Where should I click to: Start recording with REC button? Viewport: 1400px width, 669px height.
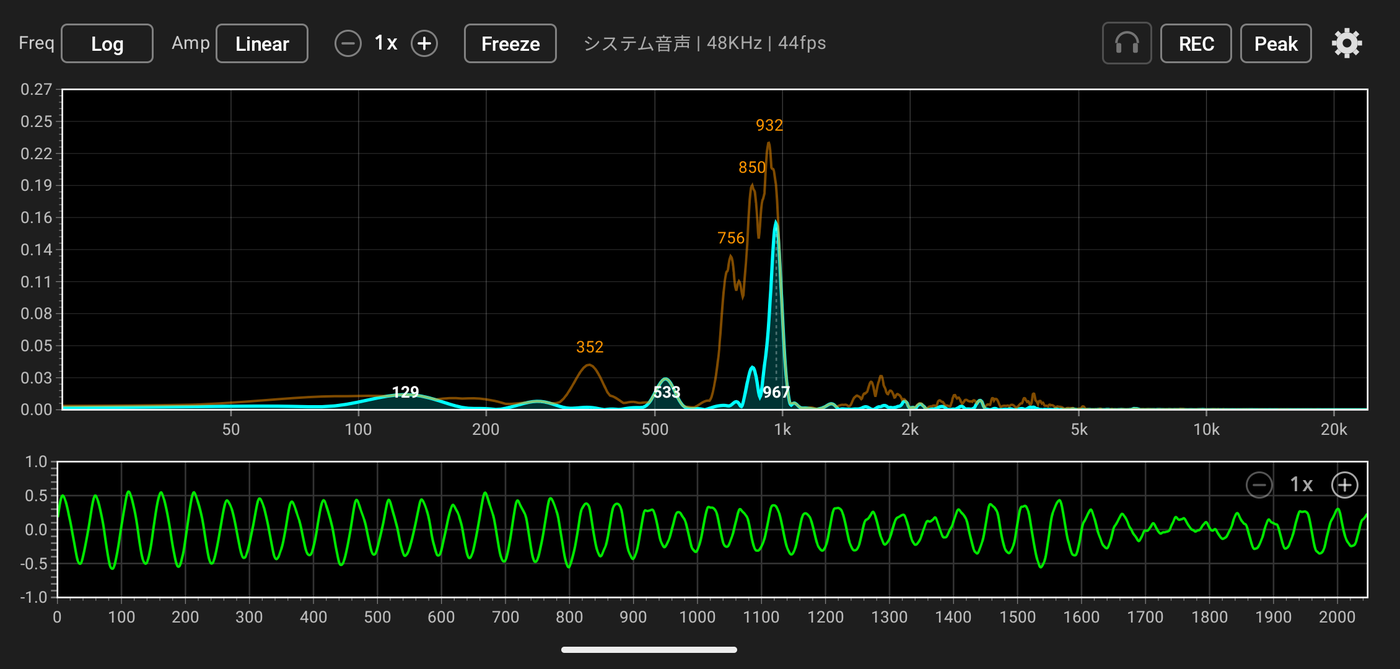(1196, 43)
